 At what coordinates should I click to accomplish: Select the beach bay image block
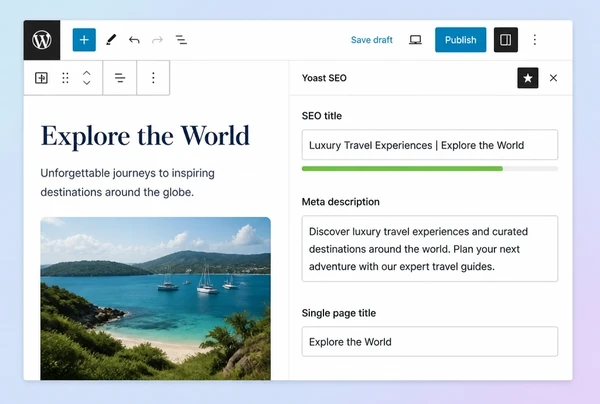pos(155,298)
